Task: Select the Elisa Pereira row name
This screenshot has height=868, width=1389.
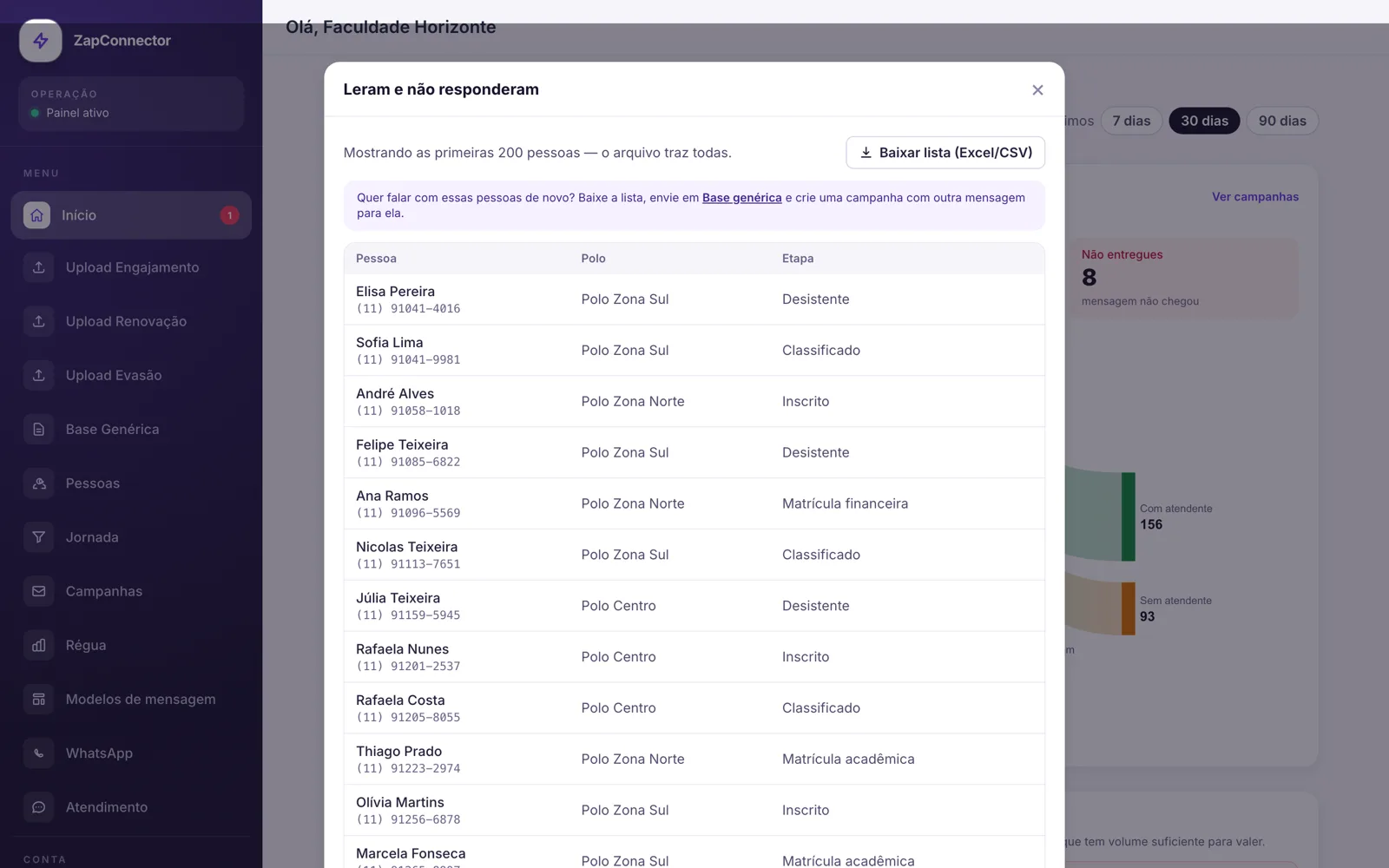Action: coord(395,292)
